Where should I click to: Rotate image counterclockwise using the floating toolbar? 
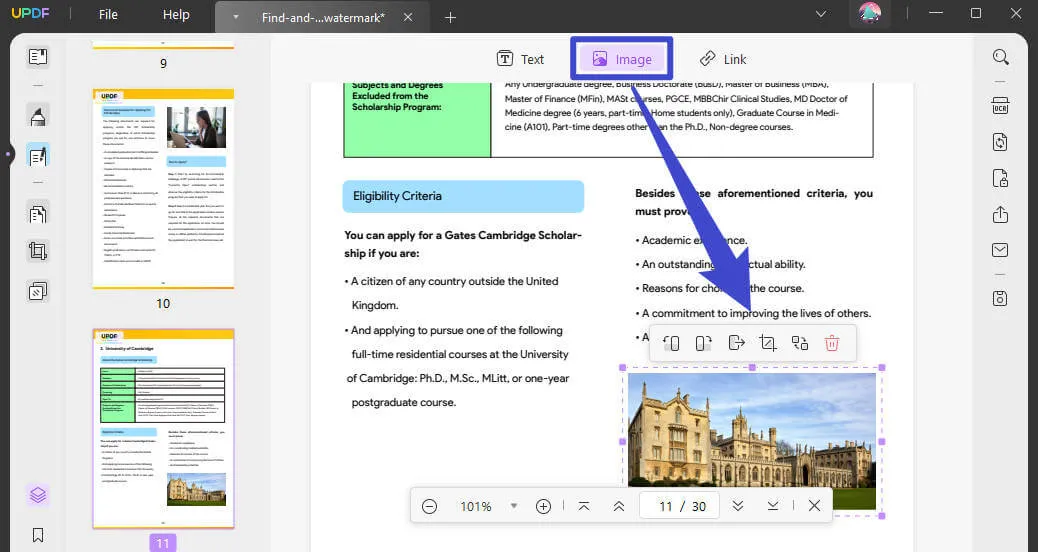point(671,343)
